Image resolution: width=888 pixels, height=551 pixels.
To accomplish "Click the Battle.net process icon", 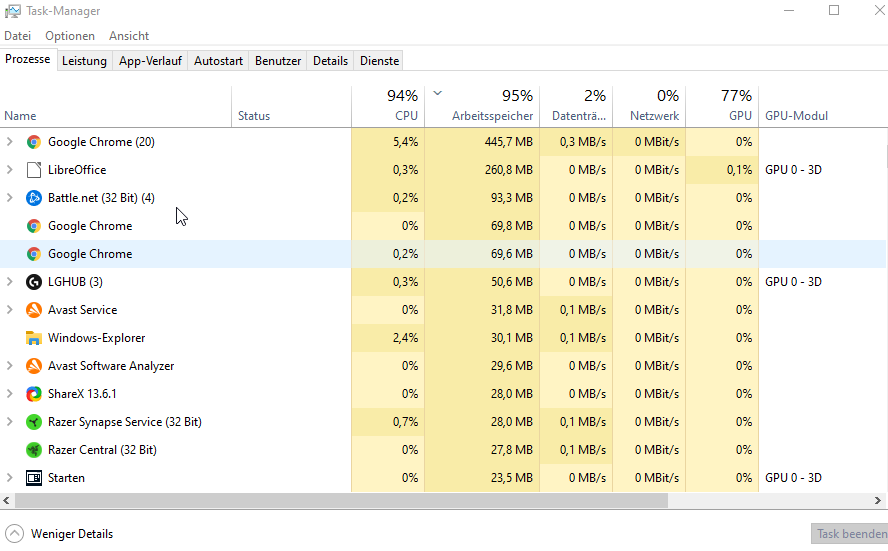I will point(34,198).
